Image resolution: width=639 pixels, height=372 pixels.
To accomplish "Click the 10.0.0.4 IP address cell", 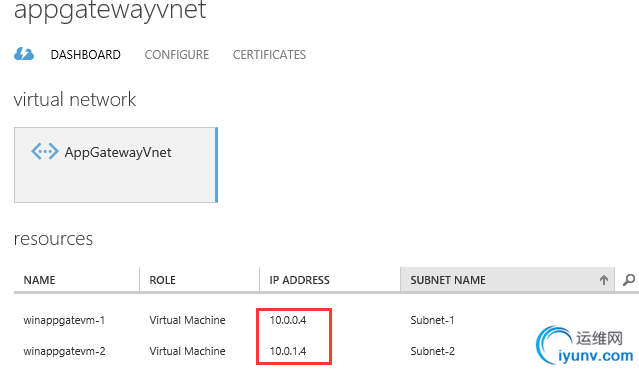I will [x=288, y=320].
